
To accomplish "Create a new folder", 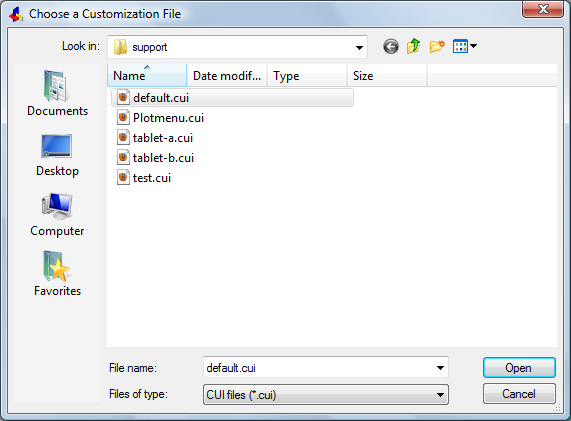I will tap(437, 46).
